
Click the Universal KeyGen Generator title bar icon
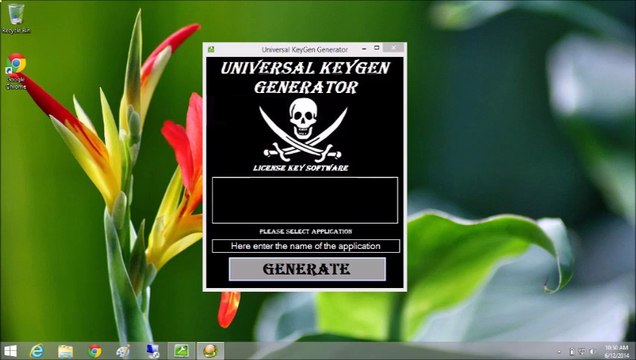(211, 49)
